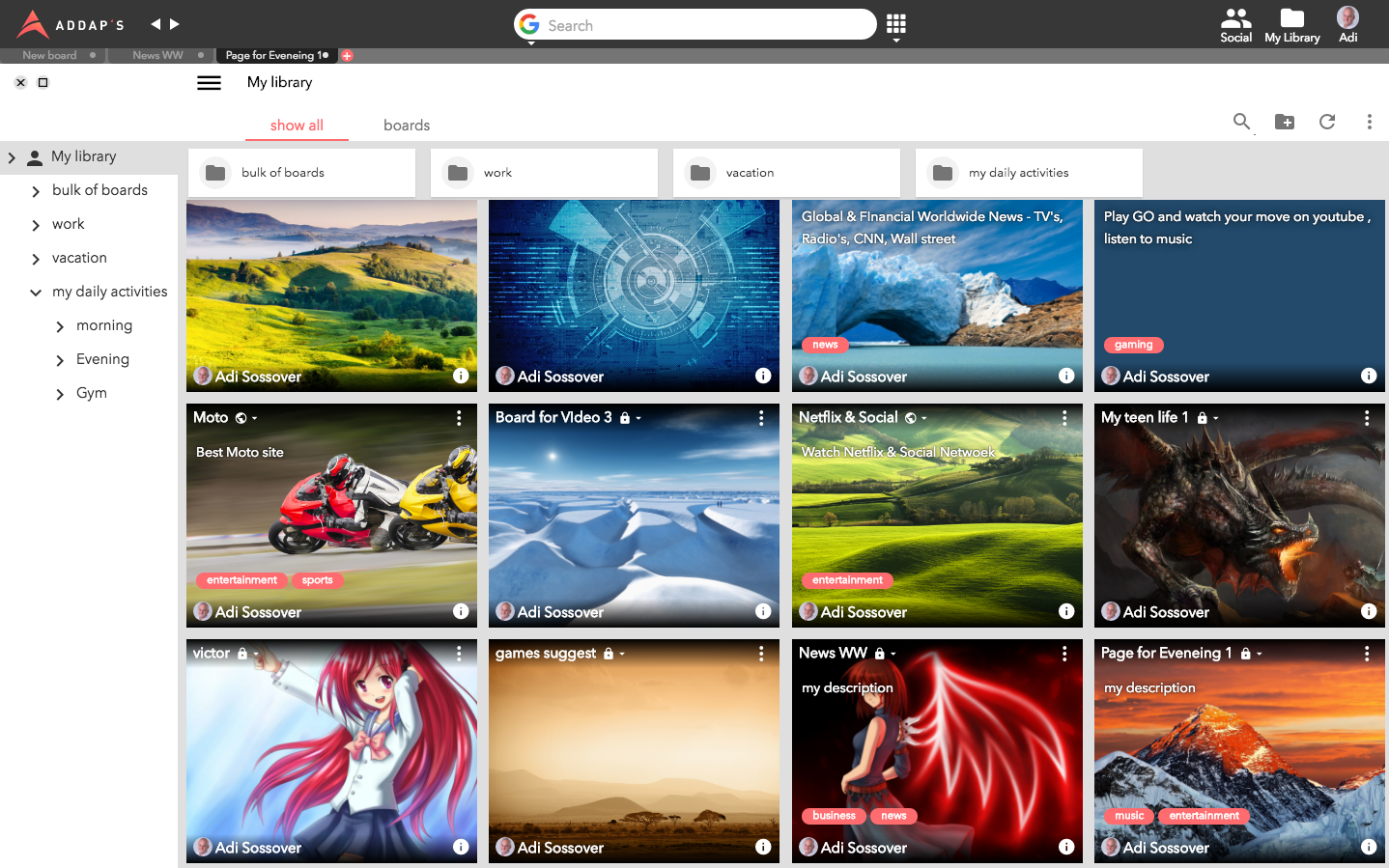
Task: Collapse the 'my daily activities' tree item
Action: click(36, 292)
